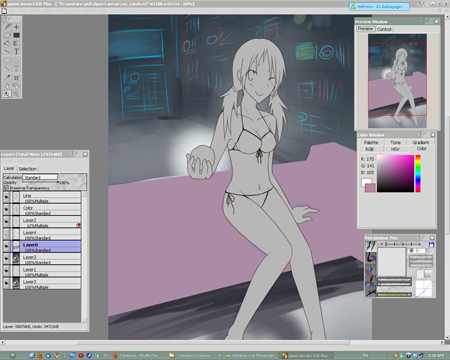Click the Start button on taskbar
Viewport: 450px width, 360px height.
coord(12,355)
